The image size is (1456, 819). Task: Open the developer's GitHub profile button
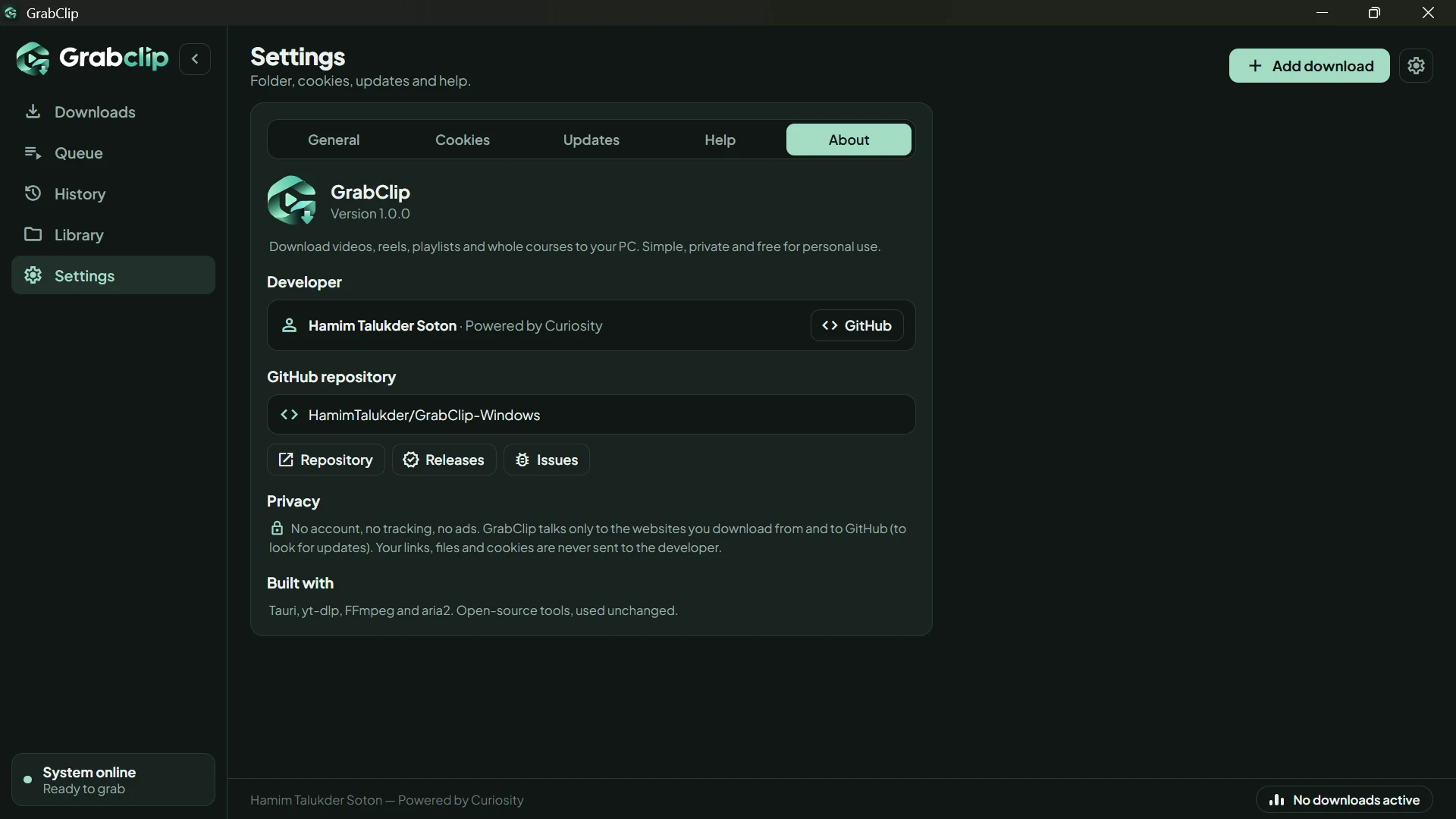tap(857, 325)
